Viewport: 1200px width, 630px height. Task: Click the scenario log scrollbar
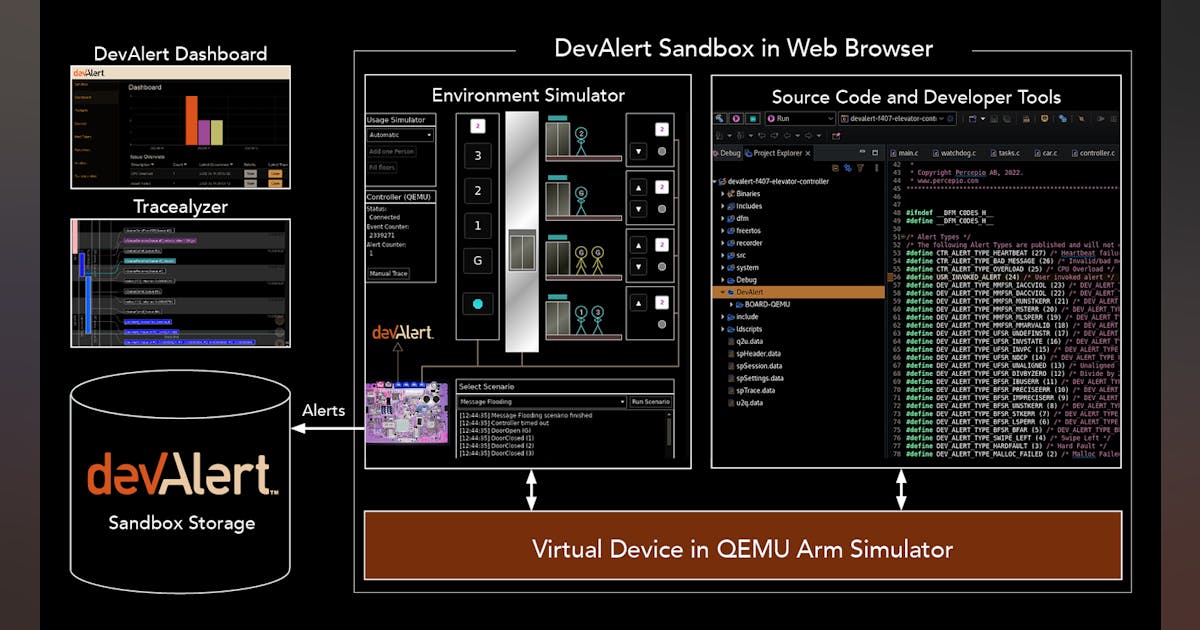click(669, 434)
